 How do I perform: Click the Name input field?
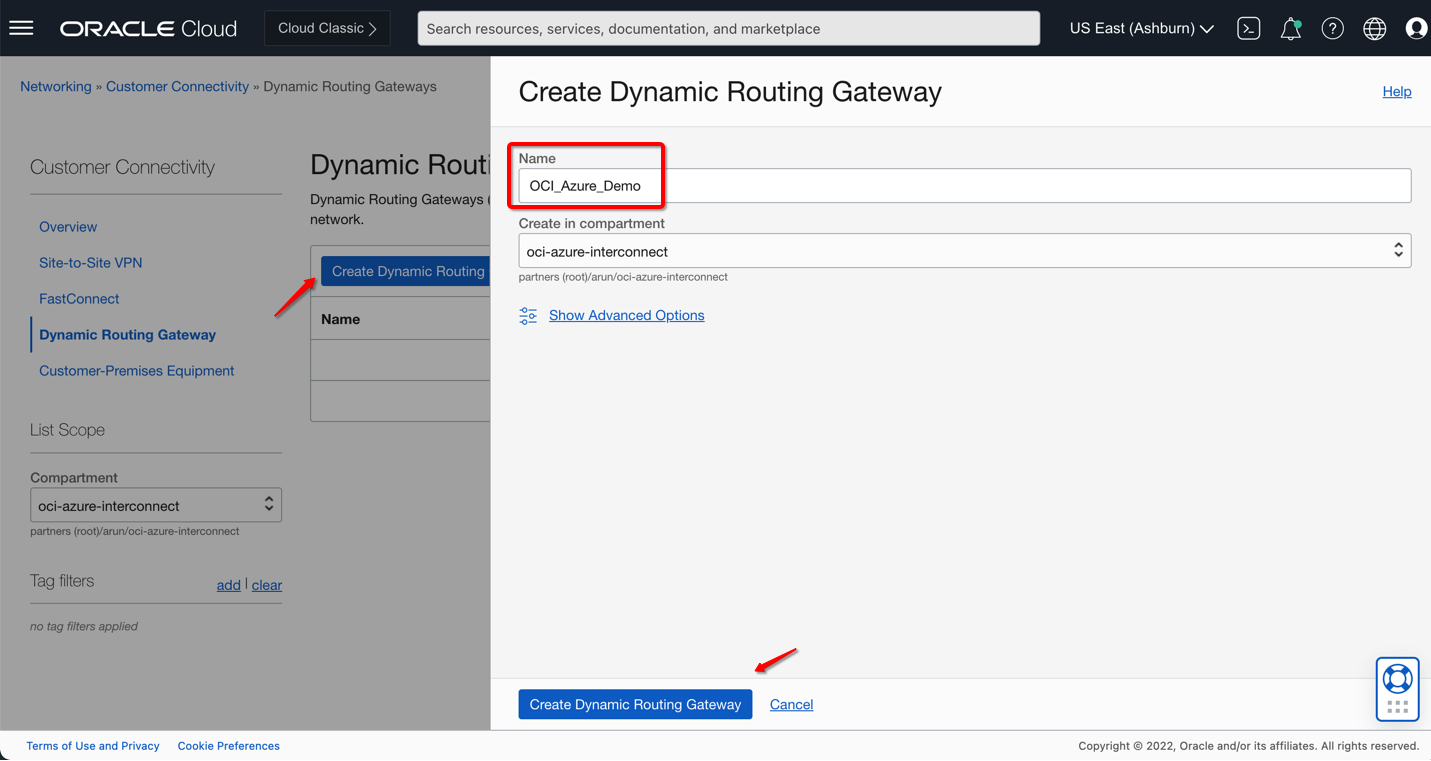pos(964,186)
